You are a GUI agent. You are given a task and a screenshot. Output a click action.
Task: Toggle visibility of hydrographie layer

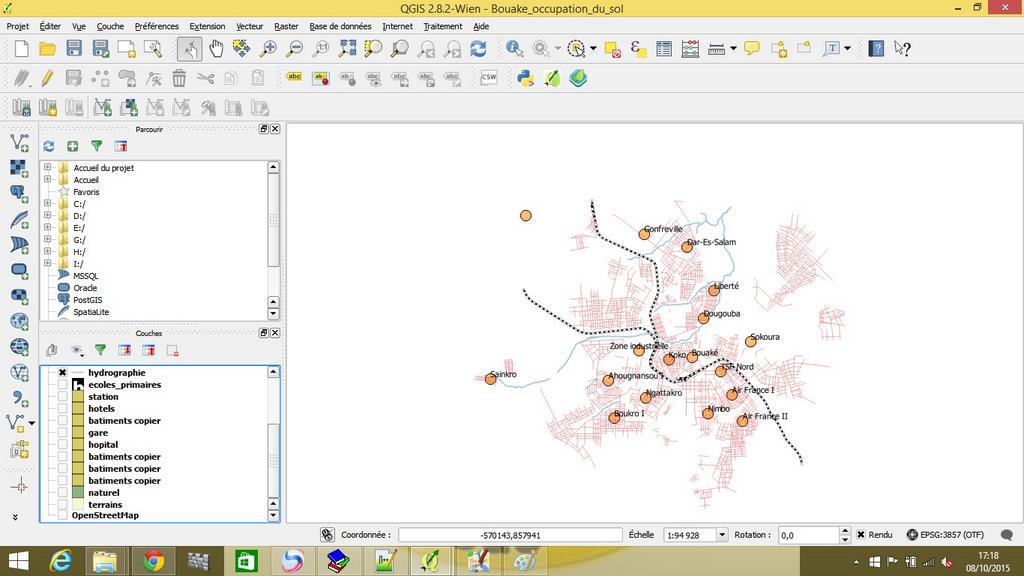tap(62, 372)
